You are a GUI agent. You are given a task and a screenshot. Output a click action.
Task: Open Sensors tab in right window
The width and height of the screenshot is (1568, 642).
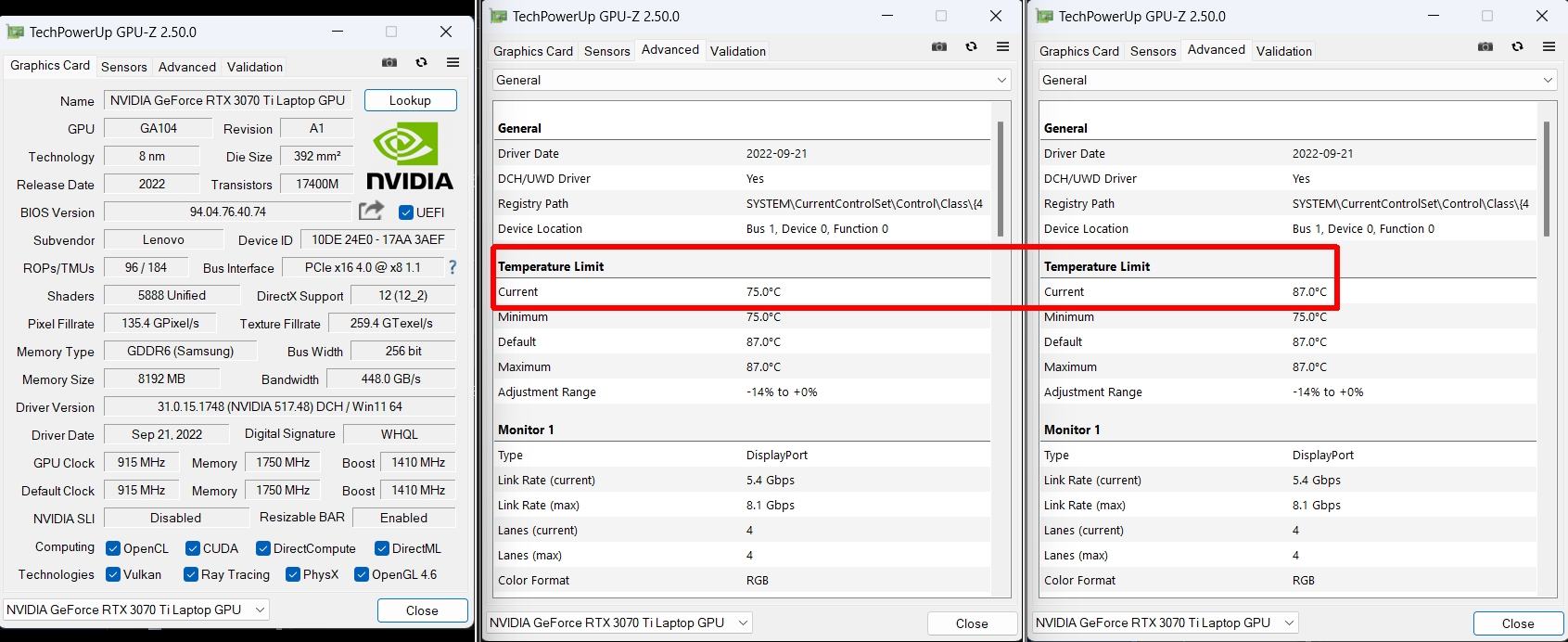1154,51
